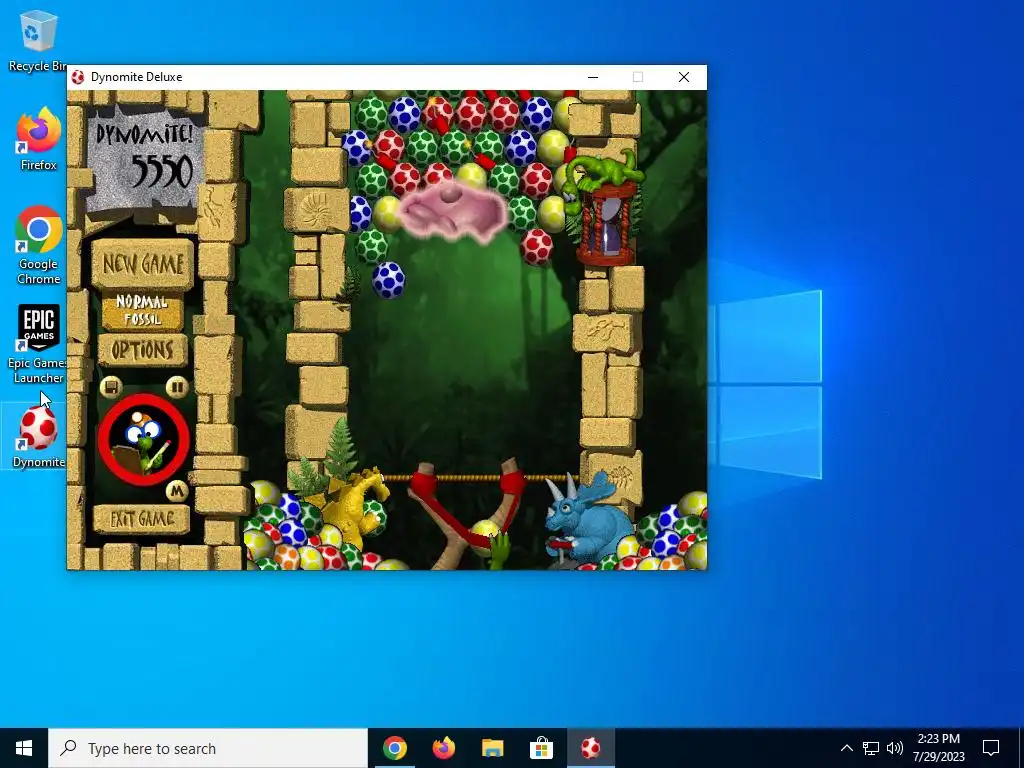Click the slingshot launcher
The width and height of the screenshot is (1024, 768).
(467, 513)
